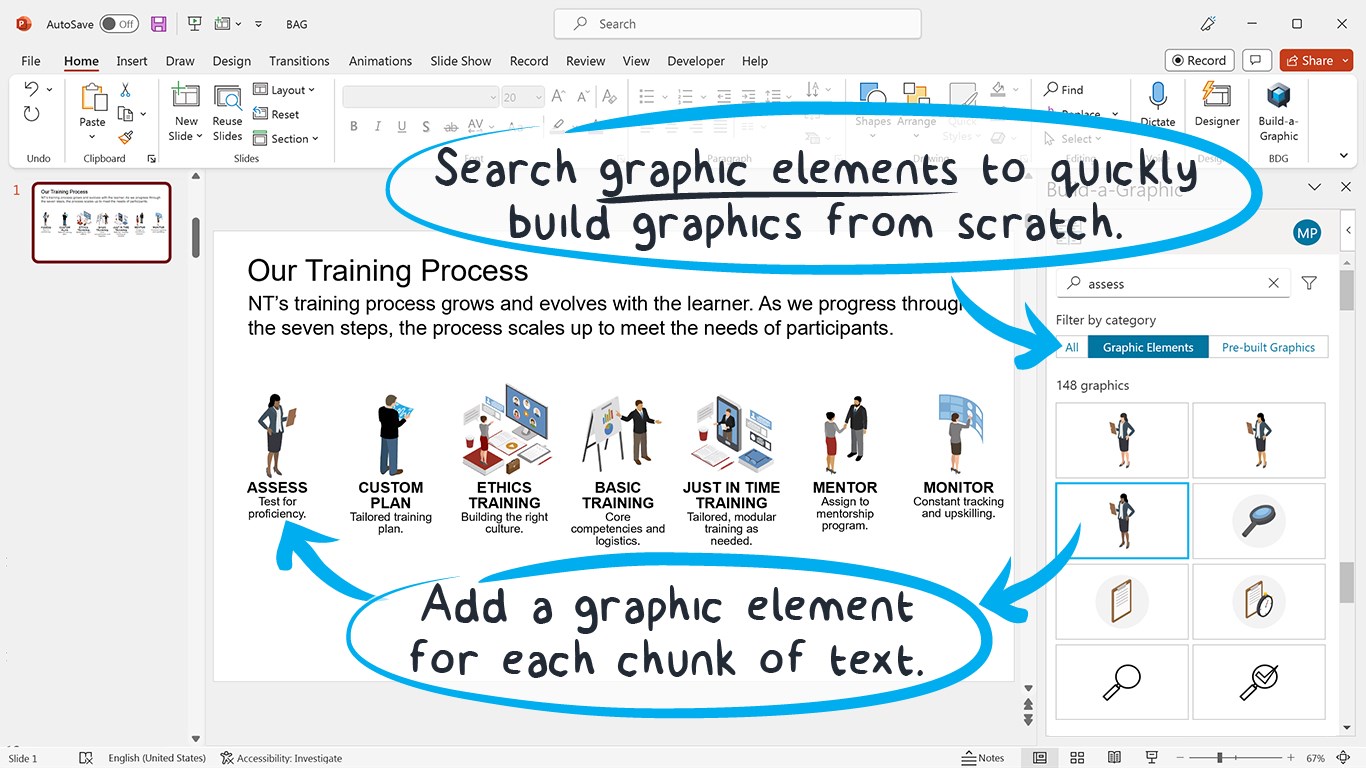Click the zoom in plus button
This screenshot has height=768, width=1366.
click(1291, 758)
